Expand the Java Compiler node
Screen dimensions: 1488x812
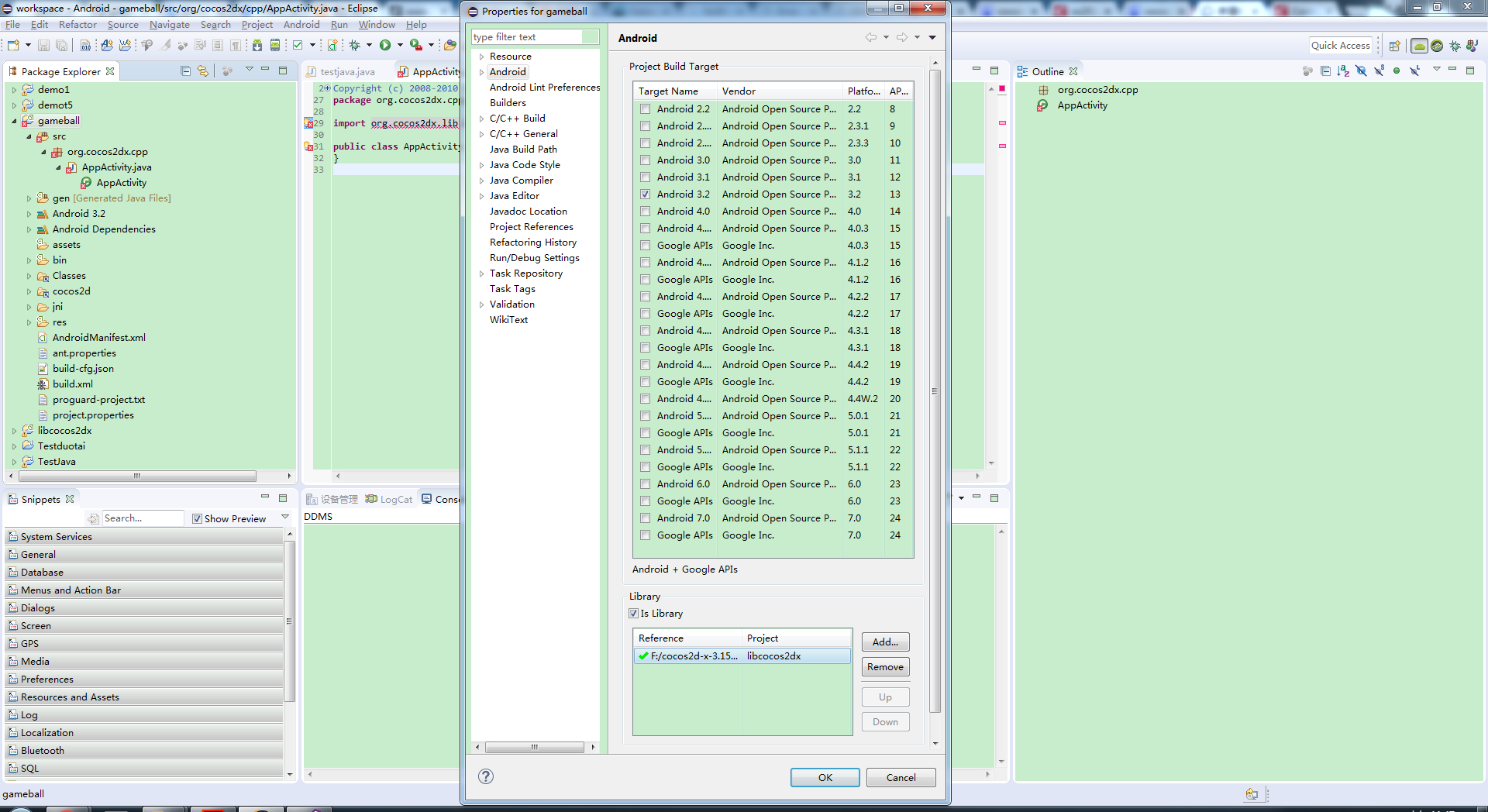click(481, 181)
